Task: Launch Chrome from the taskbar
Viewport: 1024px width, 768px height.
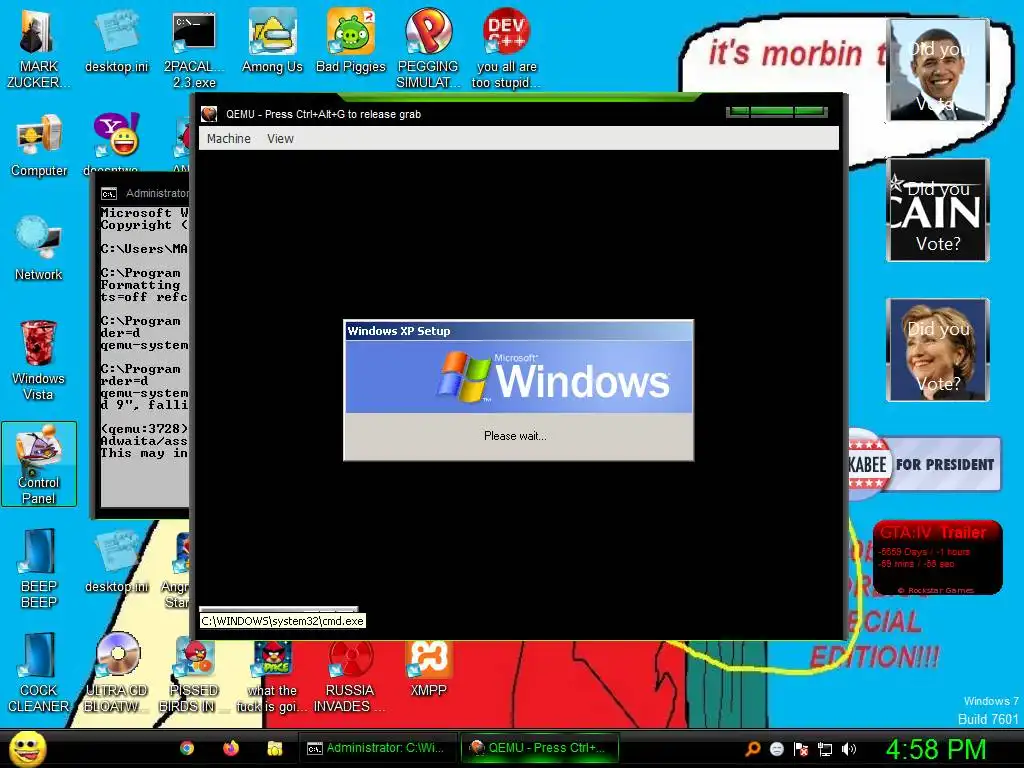Action: pyautogui.click(x=187, y=748)
